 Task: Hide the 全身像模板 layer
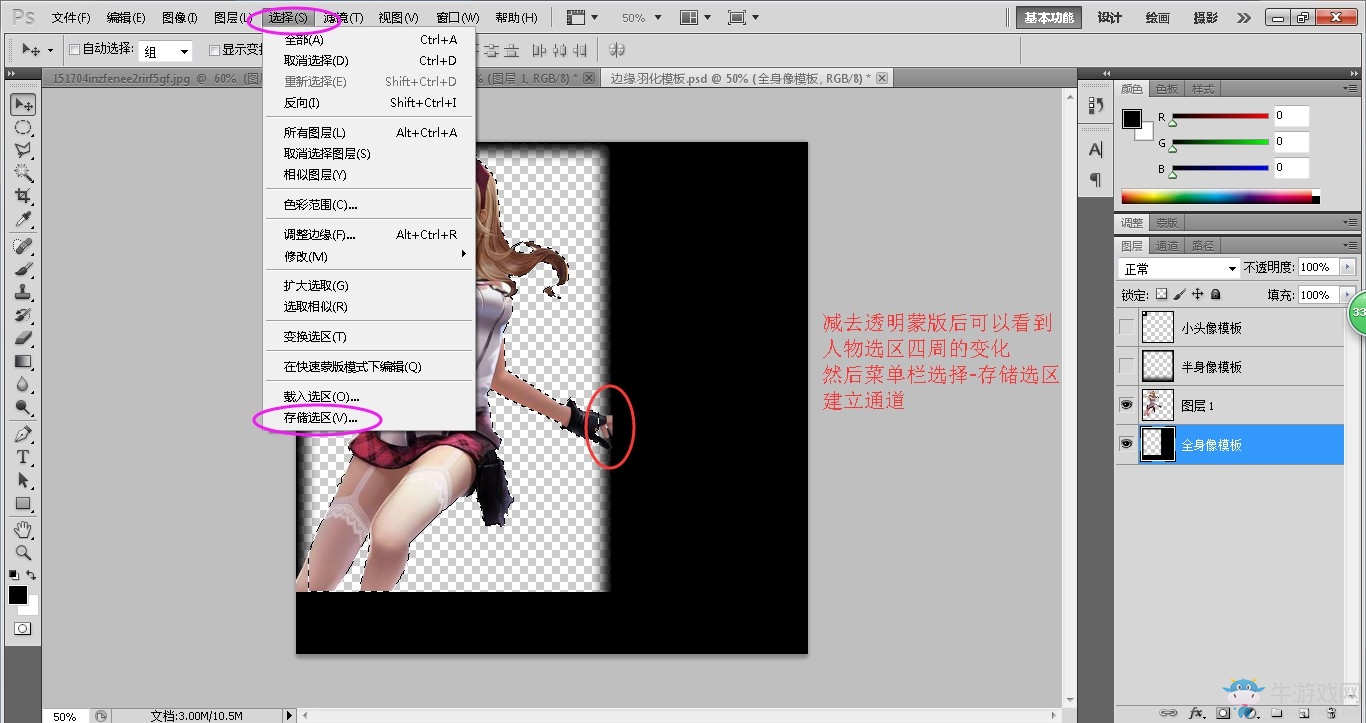[1127, 444]
